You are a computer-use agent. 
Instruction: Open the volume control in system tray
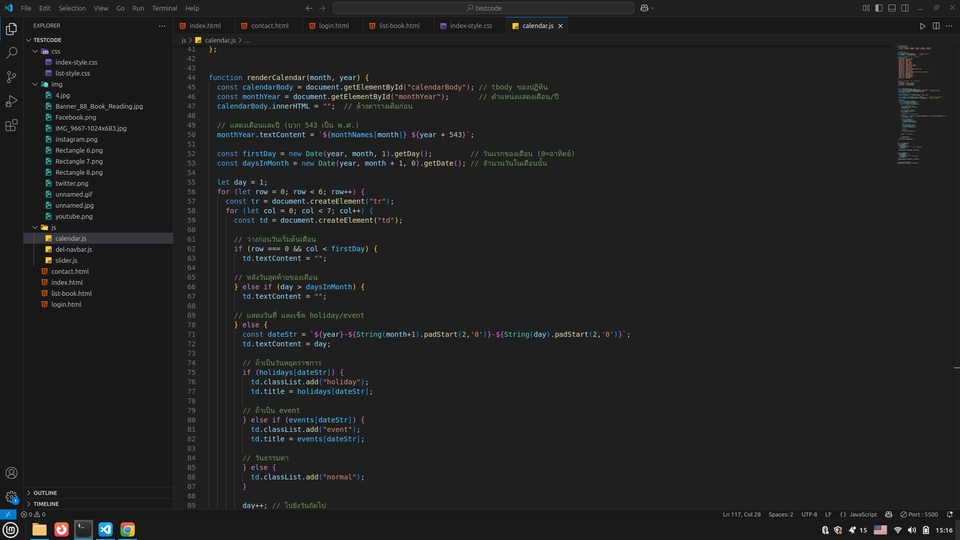tap(912, 530)
